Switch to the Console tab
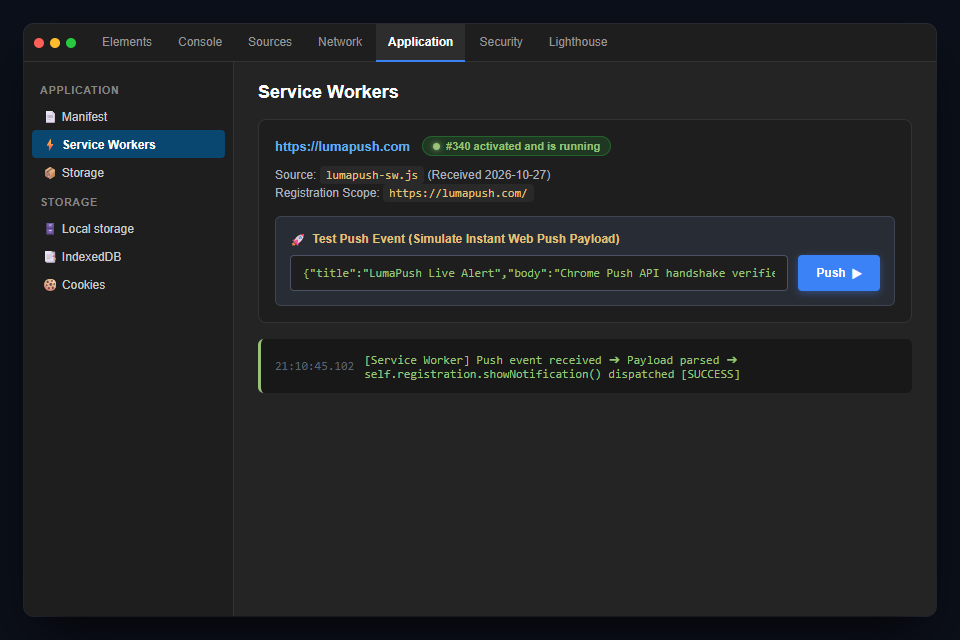Viewport: 960px width, 640px height. click(200, 42)
